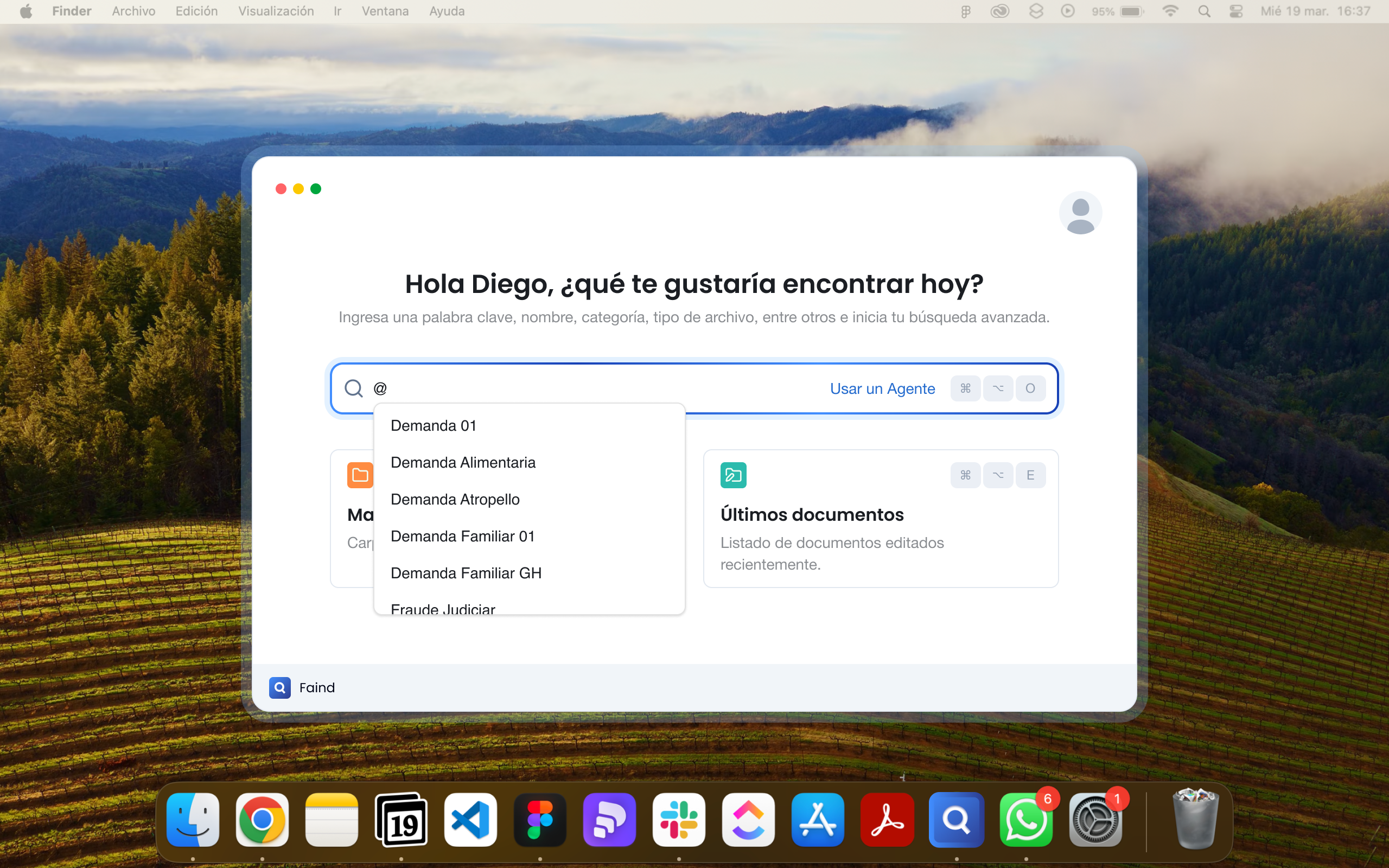Open Creative Cloud from the menu bar
The height and width of the screenshot is (868, 1389).
tap(1000, 11)
